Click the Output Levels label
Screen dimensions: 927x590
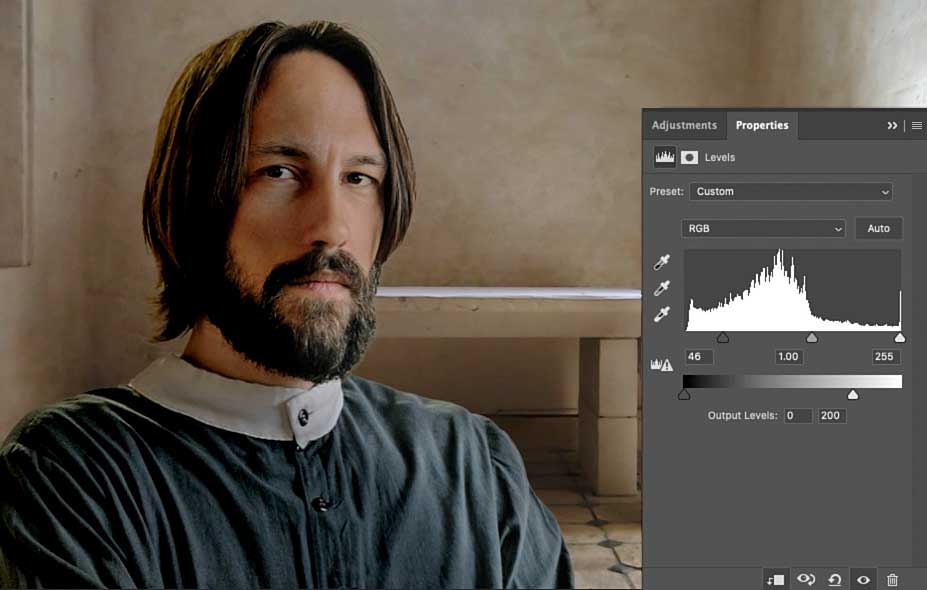743,416
